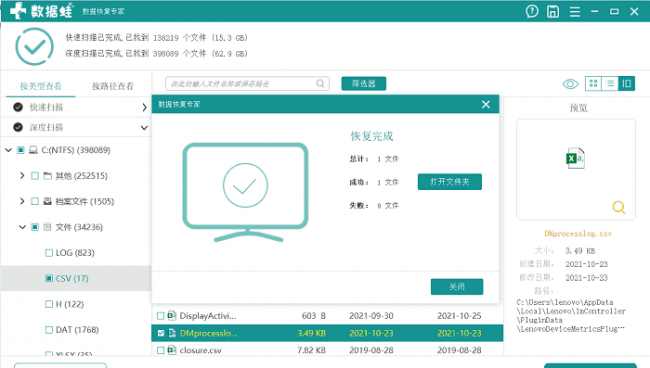Close the recovery complete dialog with X

(x=486, y=104)
